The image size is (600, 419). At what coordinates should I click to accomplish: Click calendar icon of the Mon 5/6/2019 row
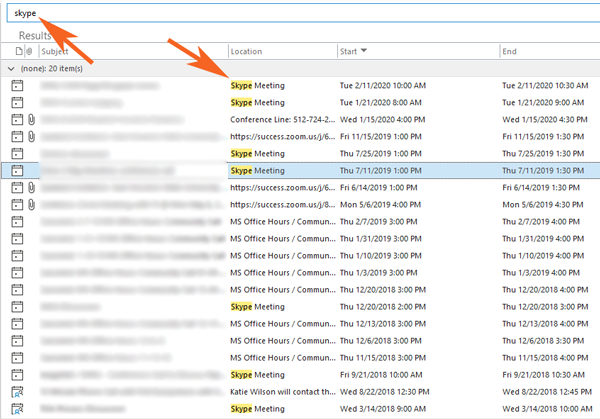17,205
